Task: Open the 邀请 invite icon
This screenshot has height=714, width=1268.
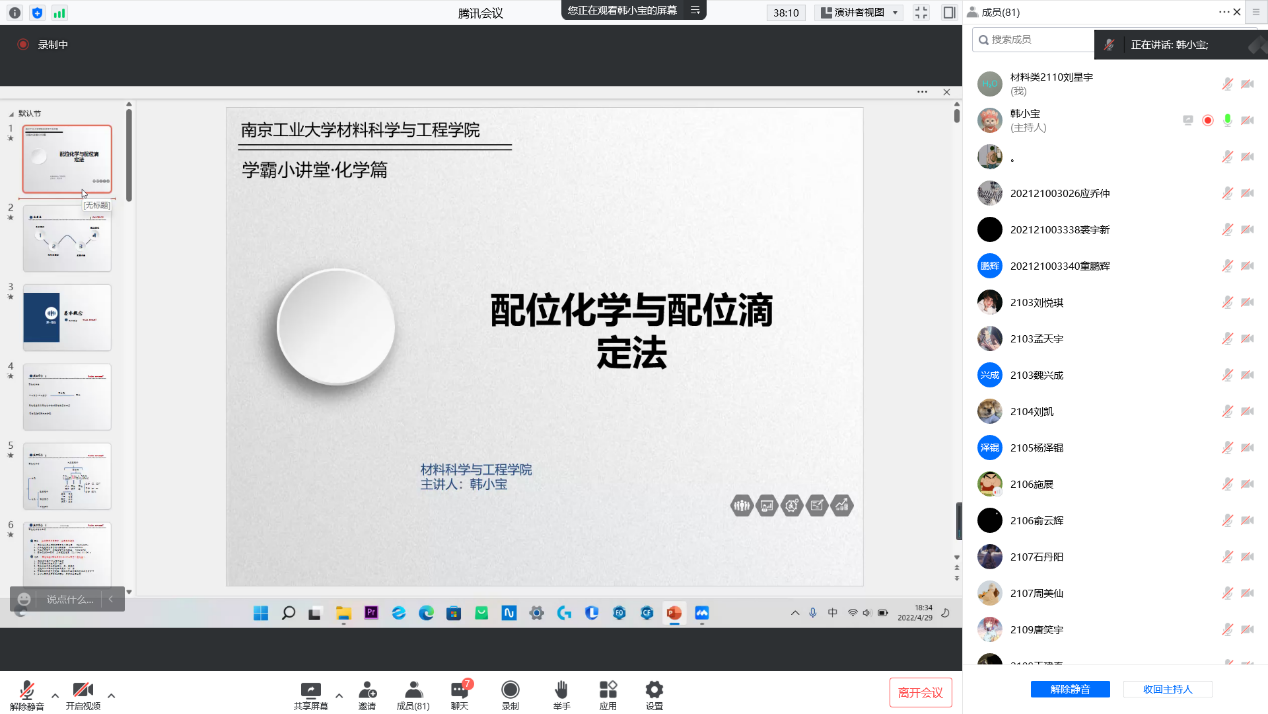Action: (x=367, y=690)
